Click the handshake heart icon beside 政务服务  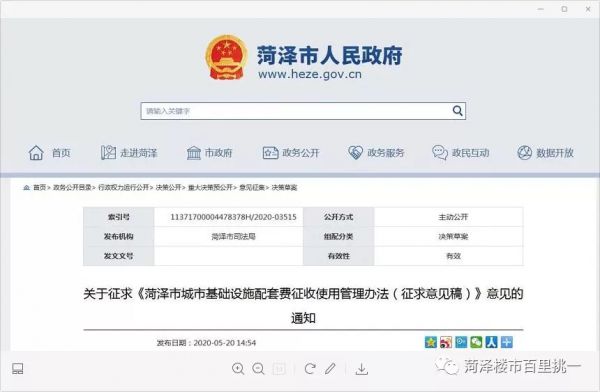(x=355, y=153)
